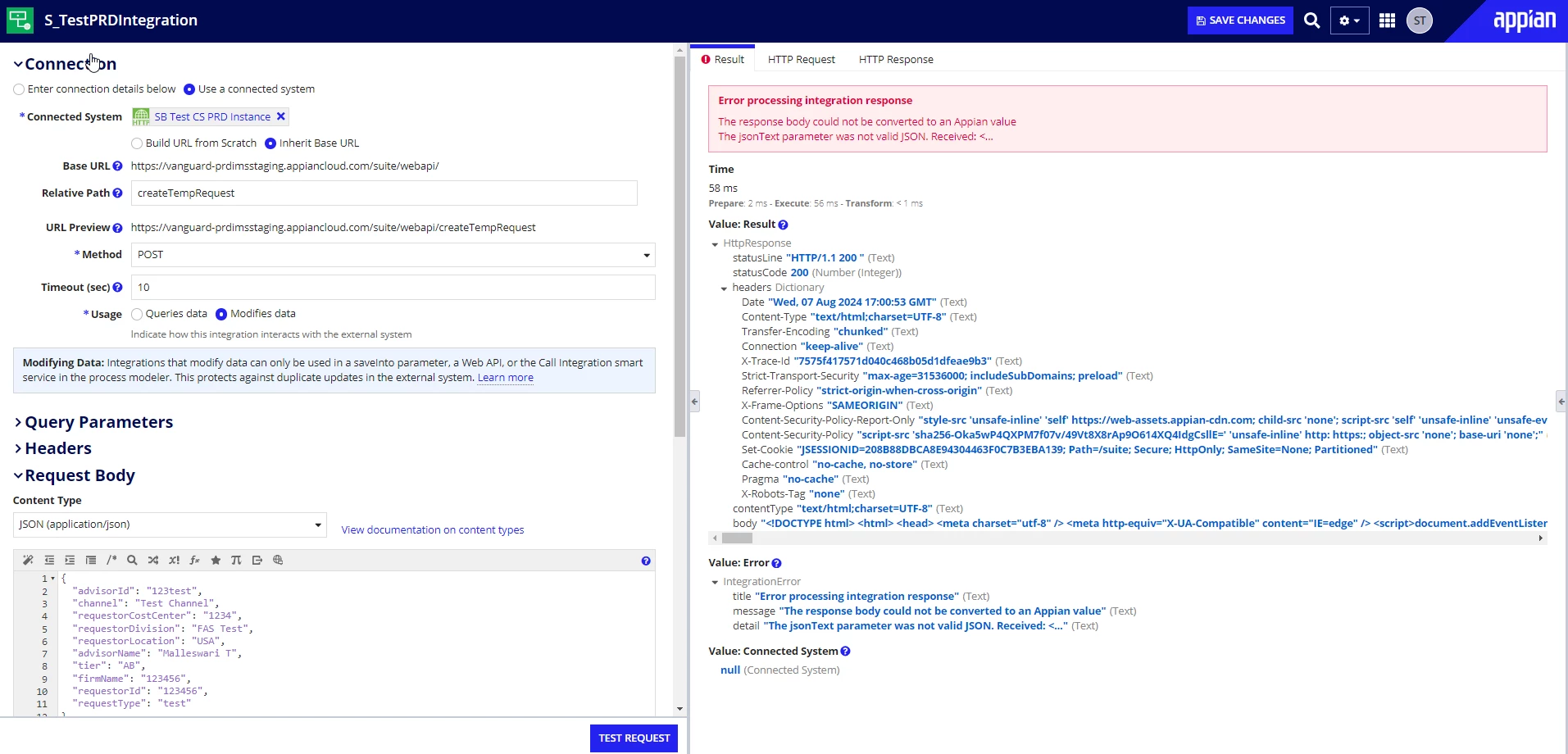
Task: Switch to the HTTP Response tab
Action: (896, 59)
